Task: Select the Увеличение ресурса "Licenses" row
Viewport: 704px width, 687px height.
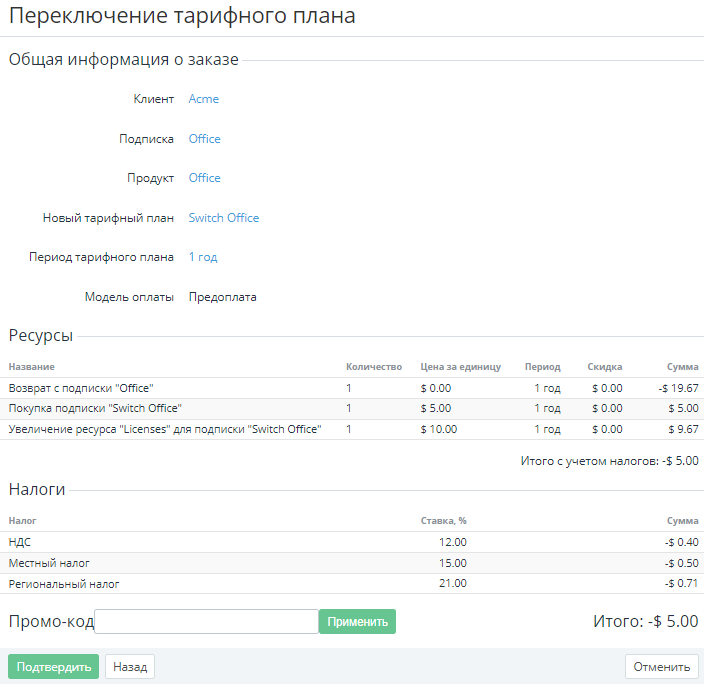Action: pos(352,429)
